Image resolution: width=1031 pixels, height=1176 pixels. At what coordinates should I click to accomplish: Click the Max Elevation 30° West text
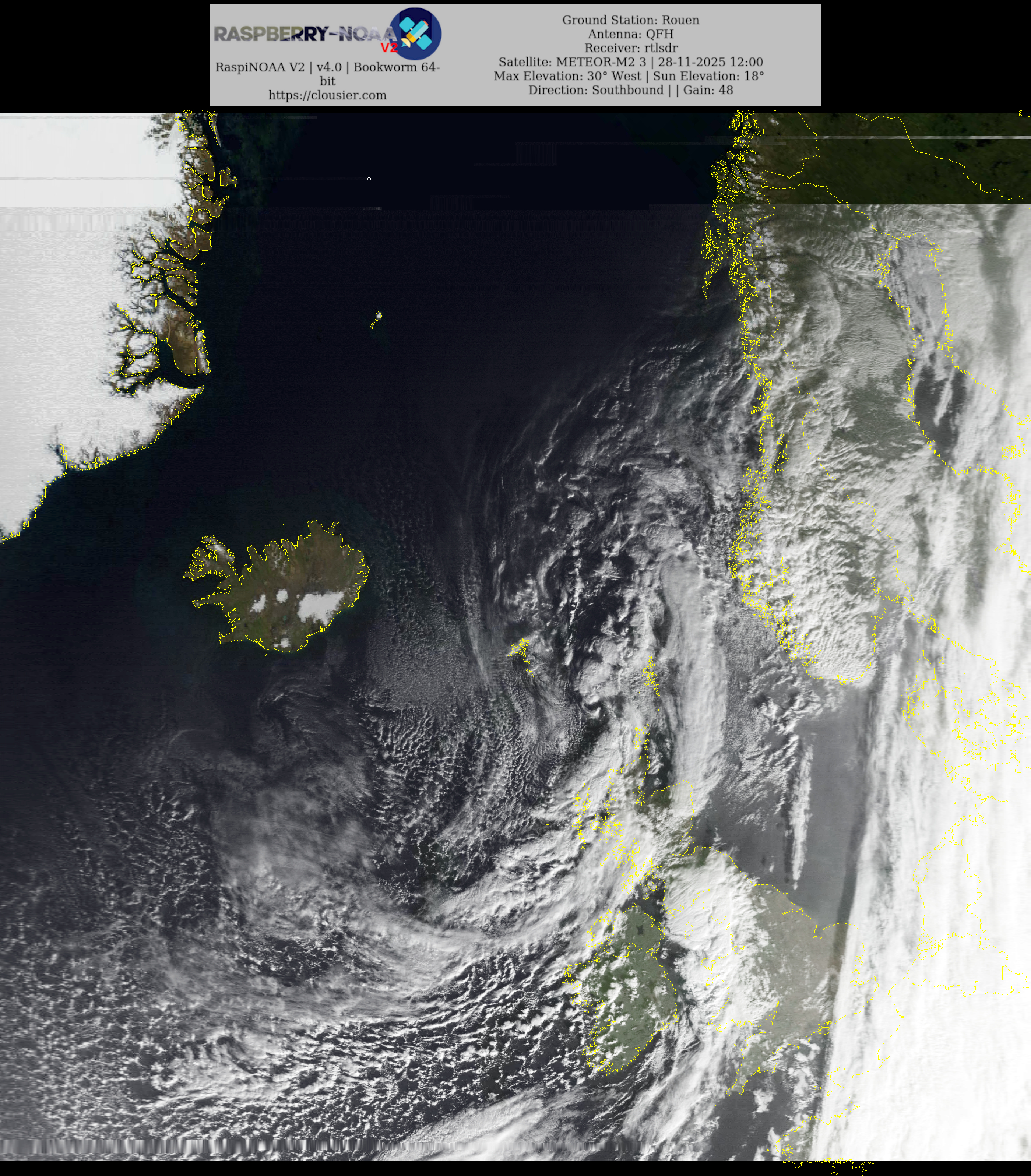pos(567,76)
